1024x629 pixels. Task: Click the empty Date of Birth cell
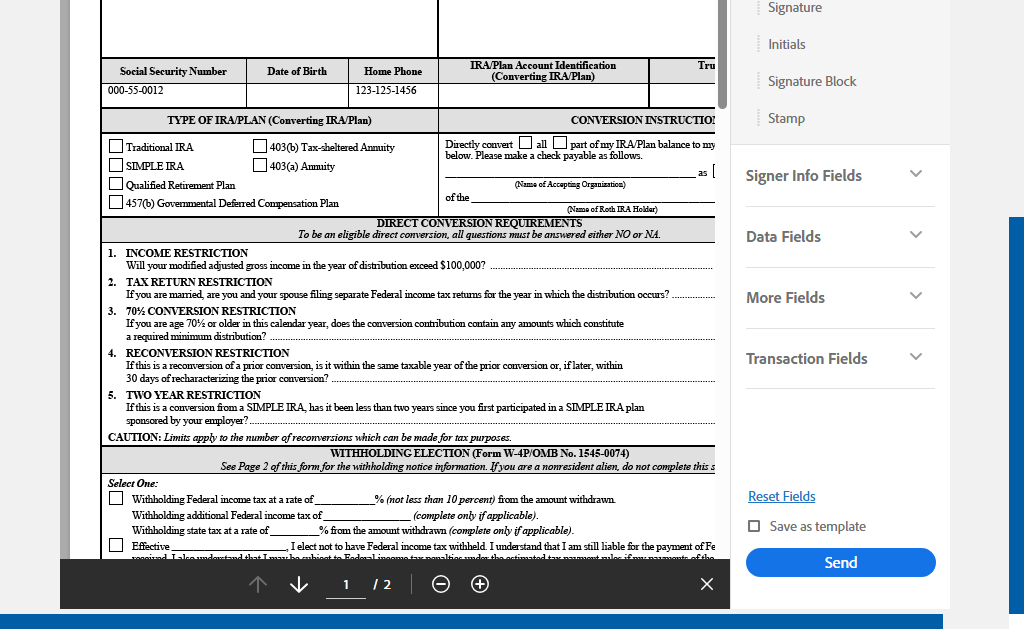pos(297,95)
